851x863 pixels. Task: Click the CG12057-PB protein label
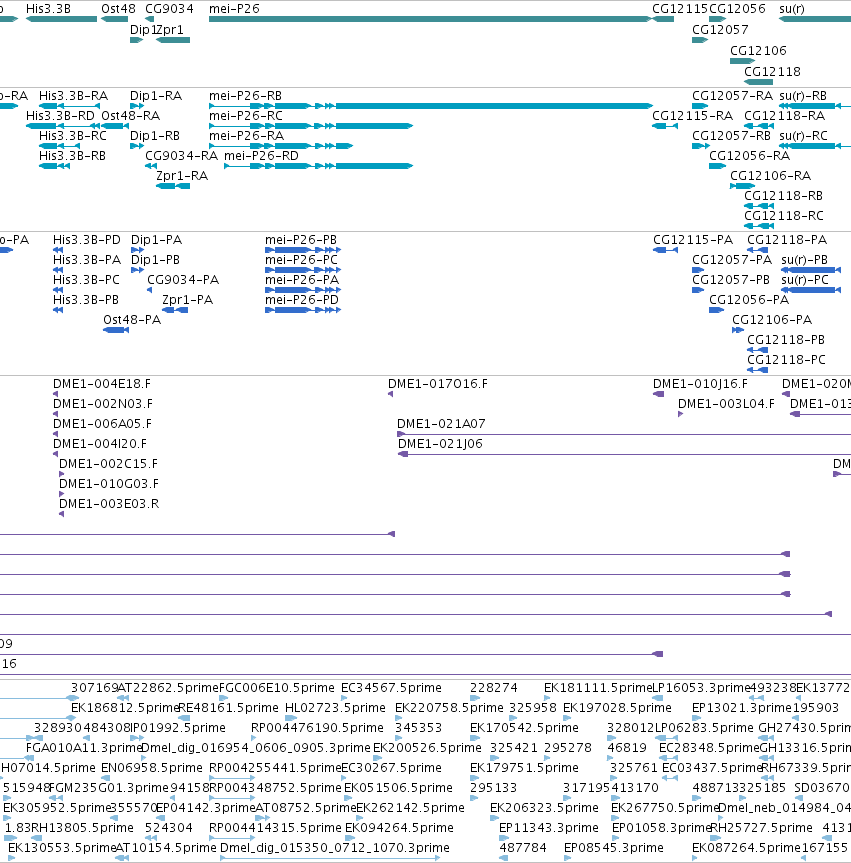click(731, 280)
